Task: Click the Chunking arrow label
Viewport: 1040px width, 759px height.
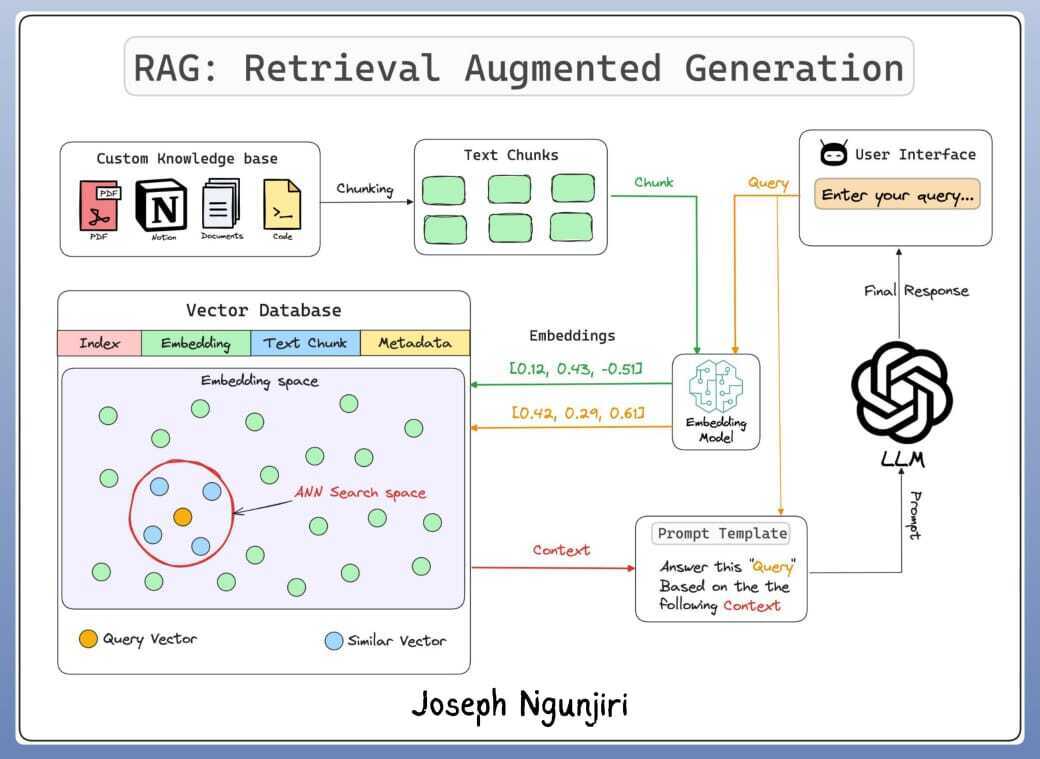Action: 363,188
